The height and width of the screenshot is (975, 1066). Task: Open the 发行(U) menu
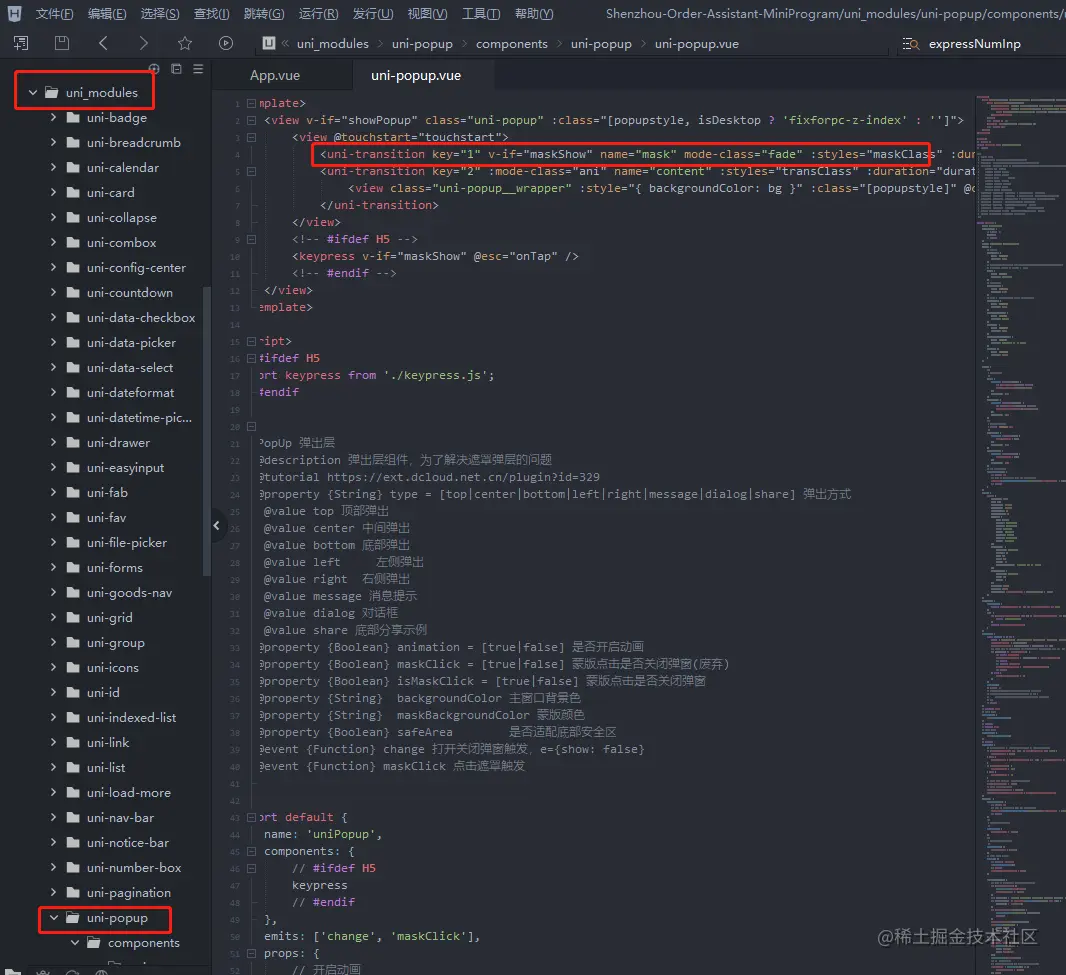(x=373, y=14)
